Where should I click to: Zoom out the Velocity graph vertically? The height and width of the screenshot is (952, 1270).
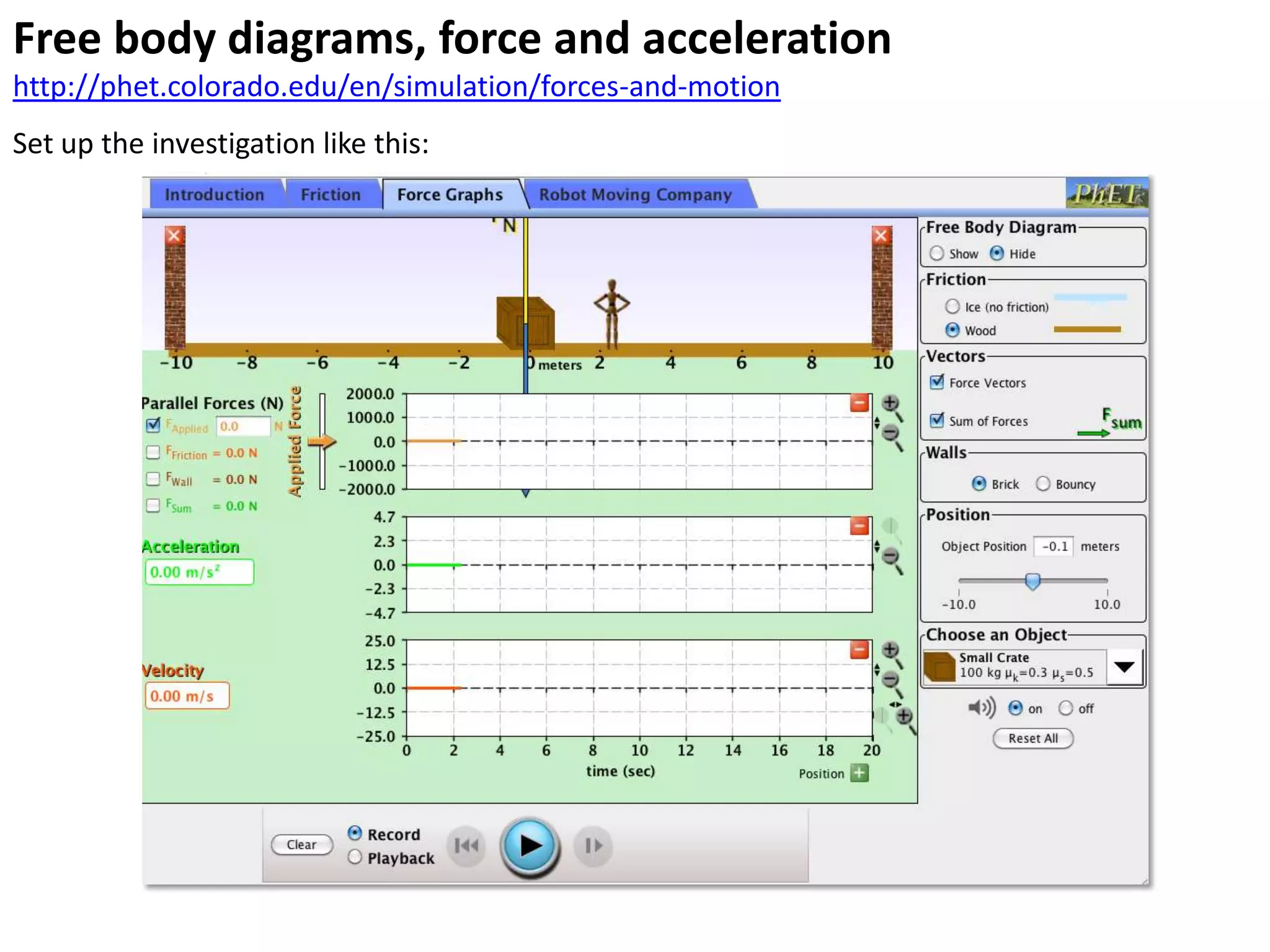coord(892,684)
